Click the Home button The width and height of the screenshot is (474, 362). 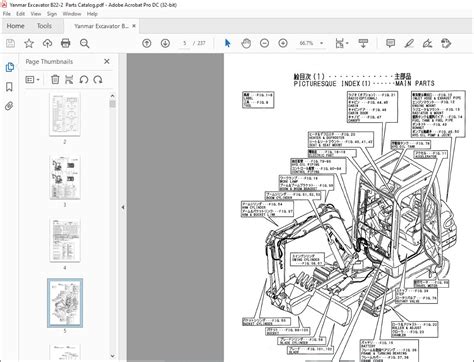(15, 26)
